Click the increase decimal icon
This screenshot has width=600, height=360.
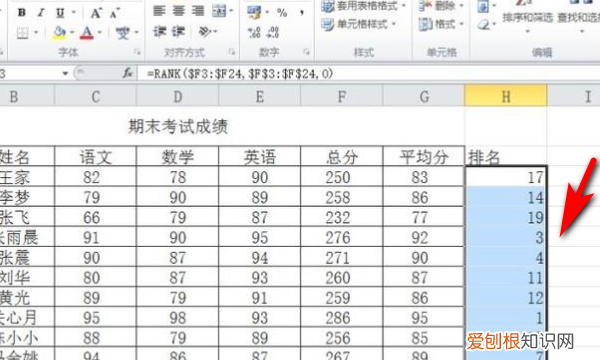click(254, 33)
